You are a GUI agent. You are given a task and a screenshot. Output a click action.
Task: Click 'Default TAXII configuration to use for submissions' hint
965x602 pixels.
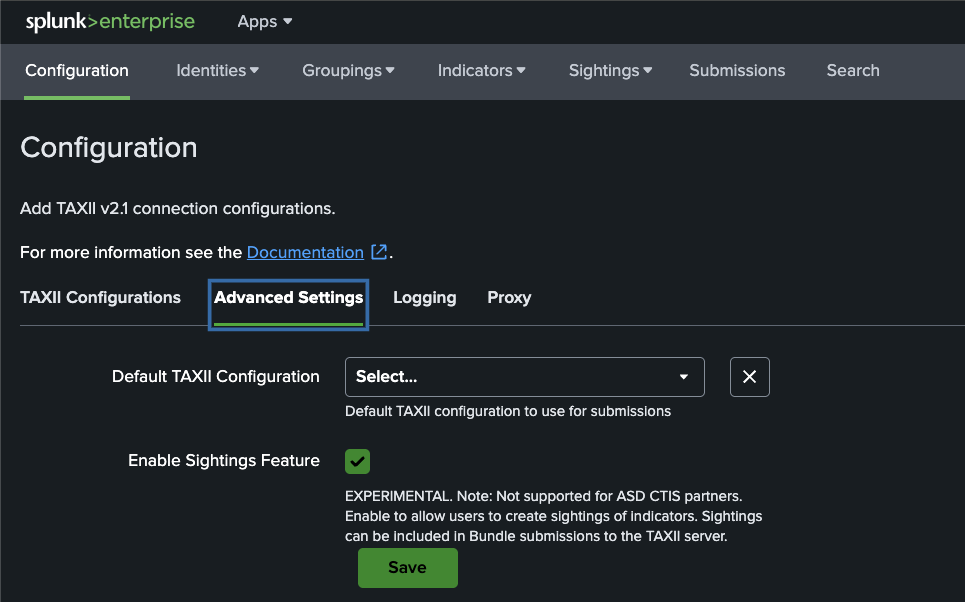pos(508,411)
